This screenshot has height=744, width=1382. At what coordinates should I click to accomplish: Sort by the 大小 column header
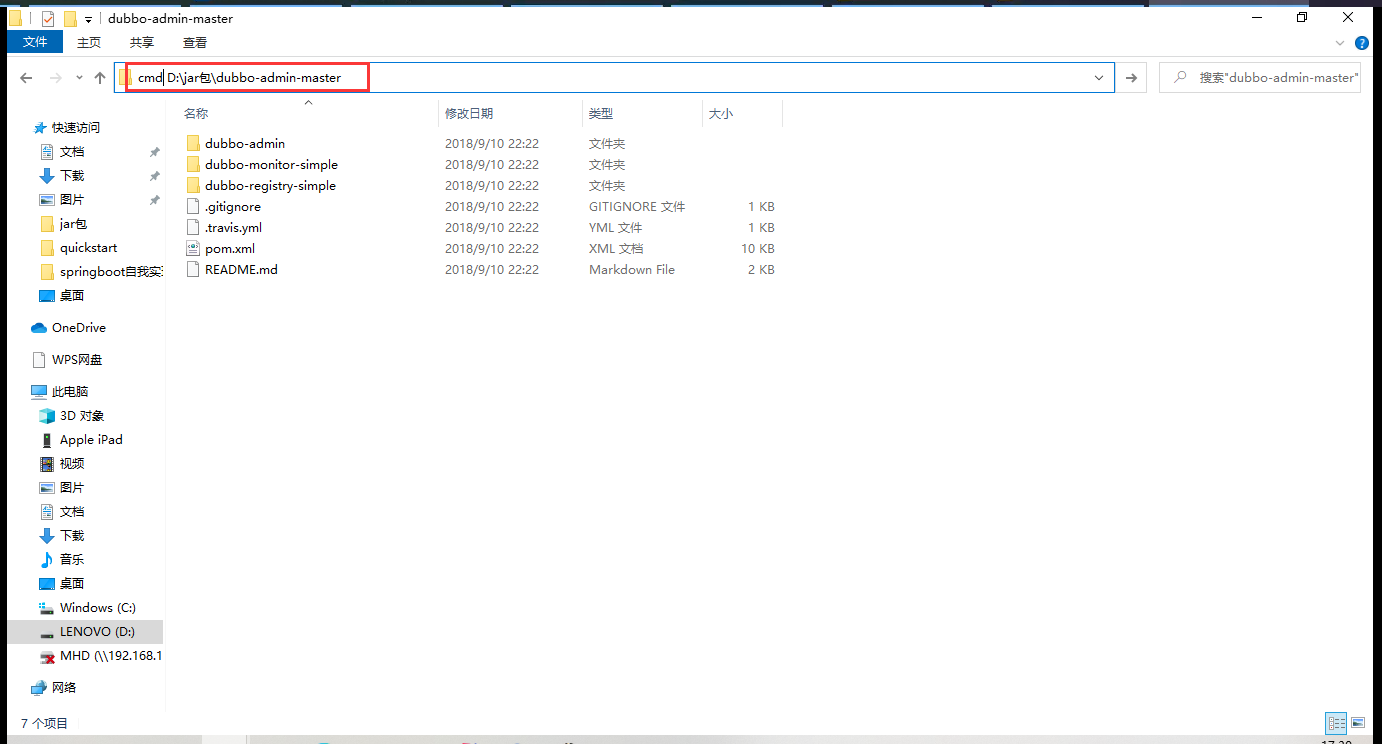tap(742, 114)
